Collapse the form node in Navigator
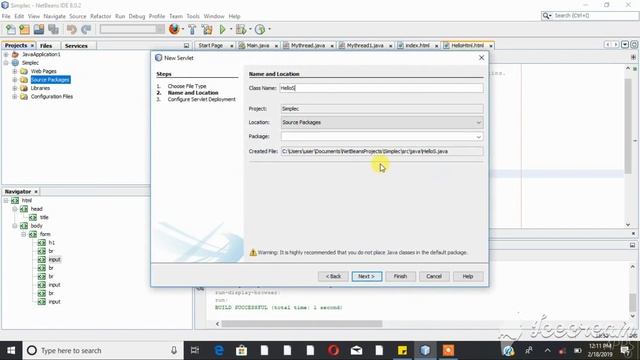The width and height of the screenshot is (640, 360). 23,234
